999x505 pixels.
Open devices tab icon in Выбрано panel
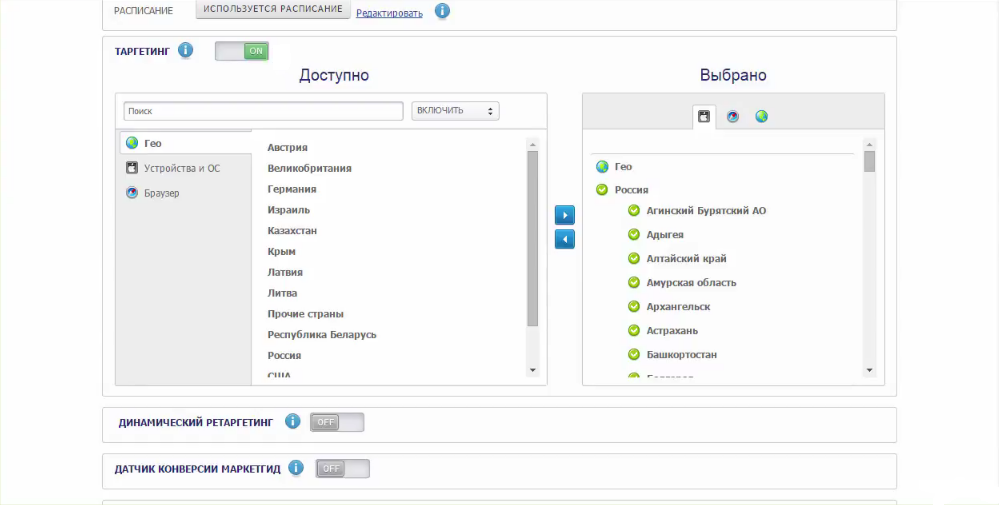(x=704, y=117)
